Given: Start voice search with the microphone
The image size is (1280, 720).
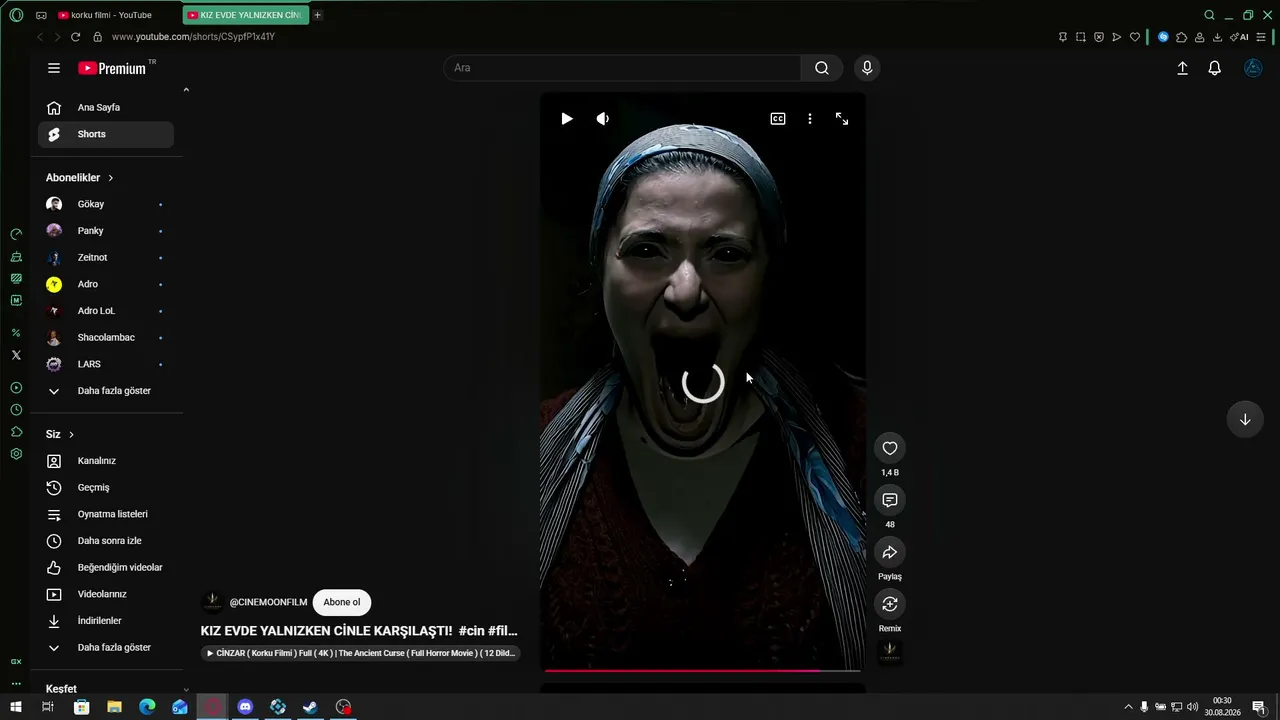Looking at the screenshot, I should point(867,68).
